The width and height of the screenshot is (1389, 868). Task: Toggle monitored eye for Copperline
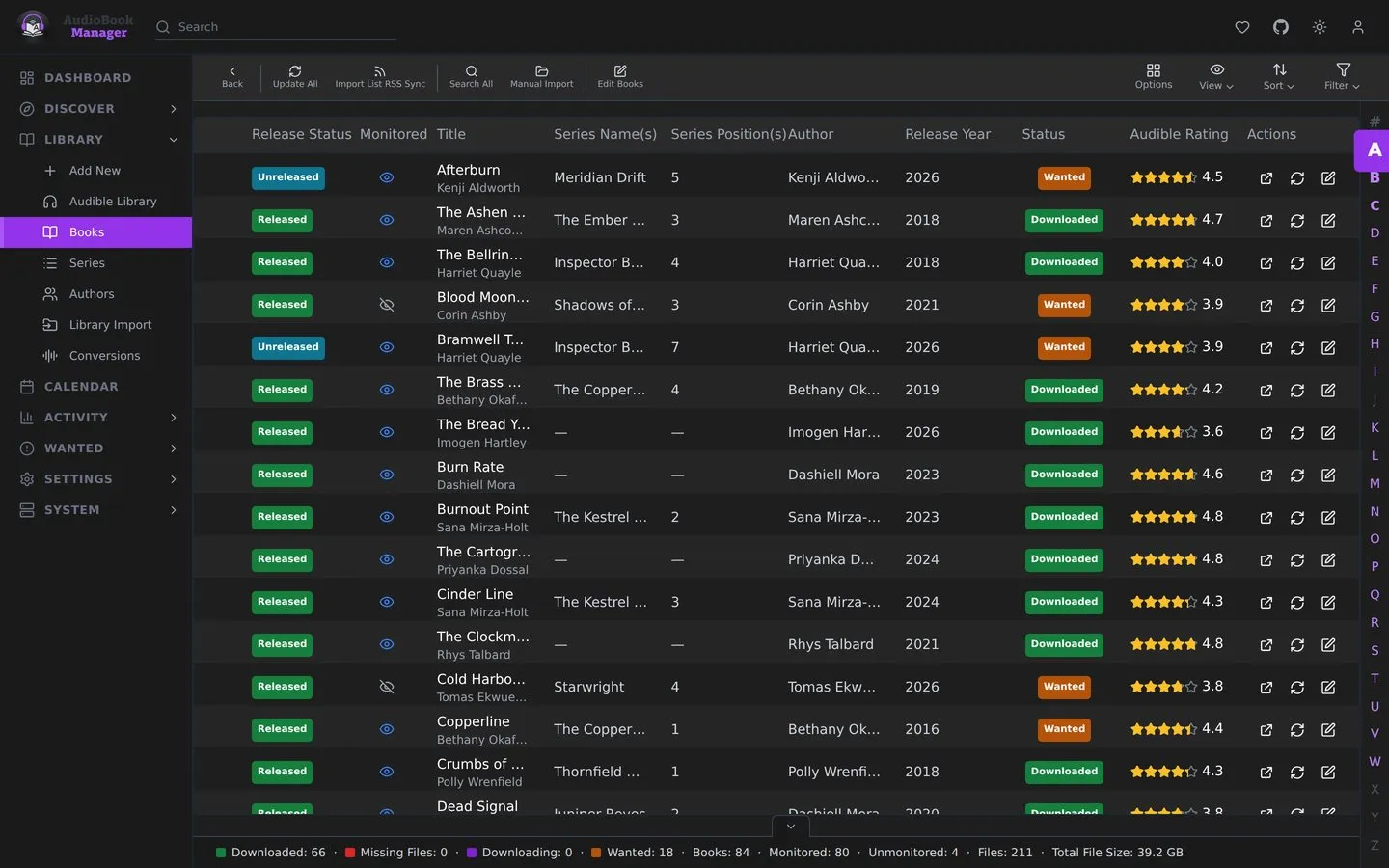[x=387, y=729]
